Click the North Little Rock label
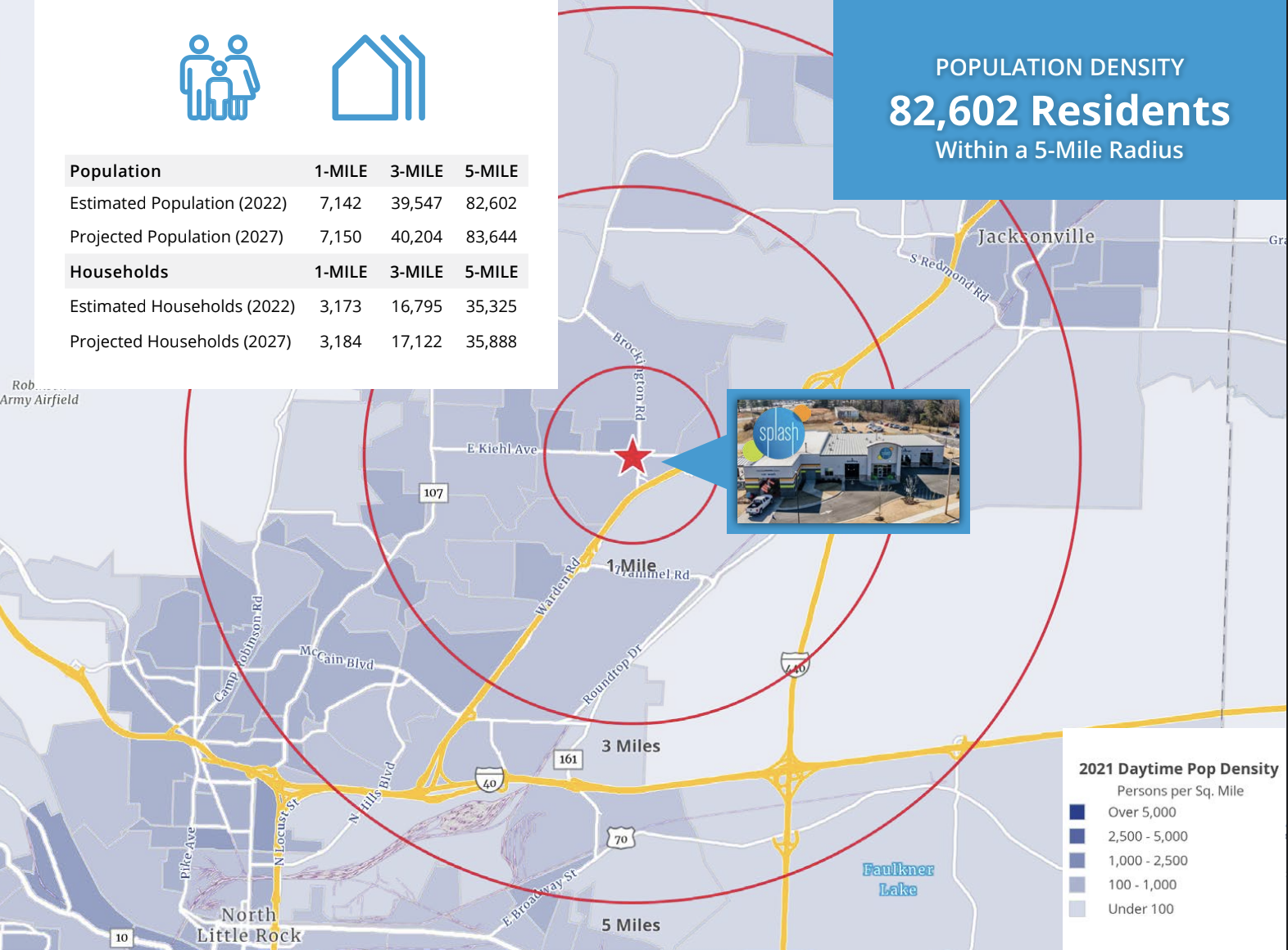This screenshot has height=950, width=1288. pyautogui.click(x=249, y=925)
